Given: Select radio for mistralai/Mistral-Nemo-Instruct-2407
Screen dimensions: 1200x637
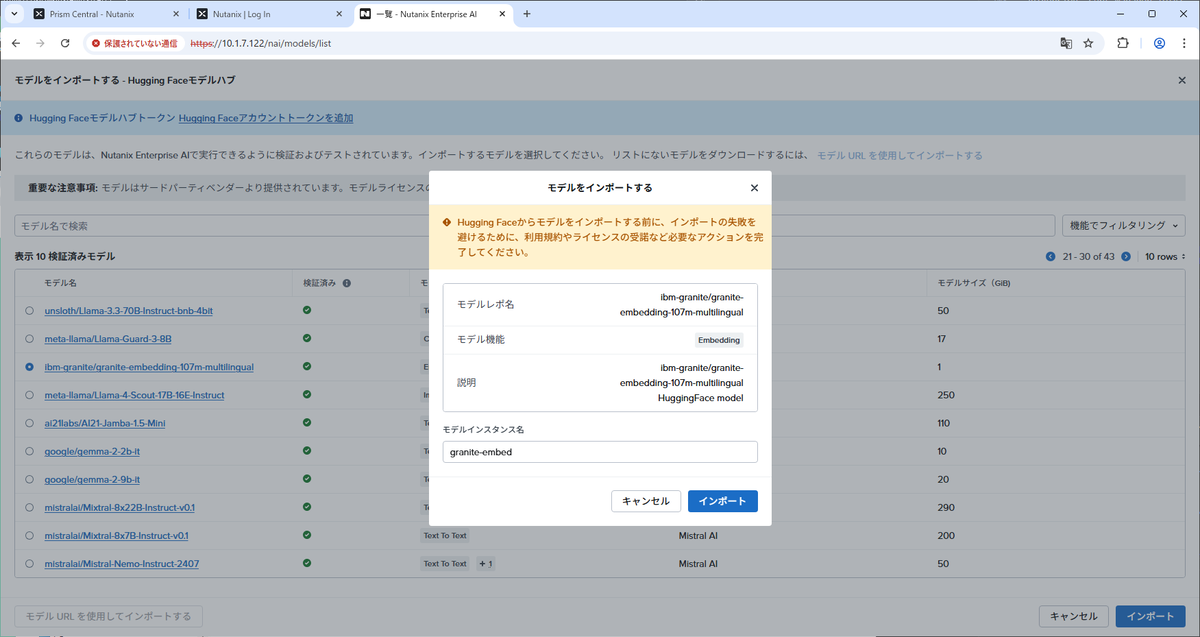Looking at the screenshot, I should coord(30,563).
